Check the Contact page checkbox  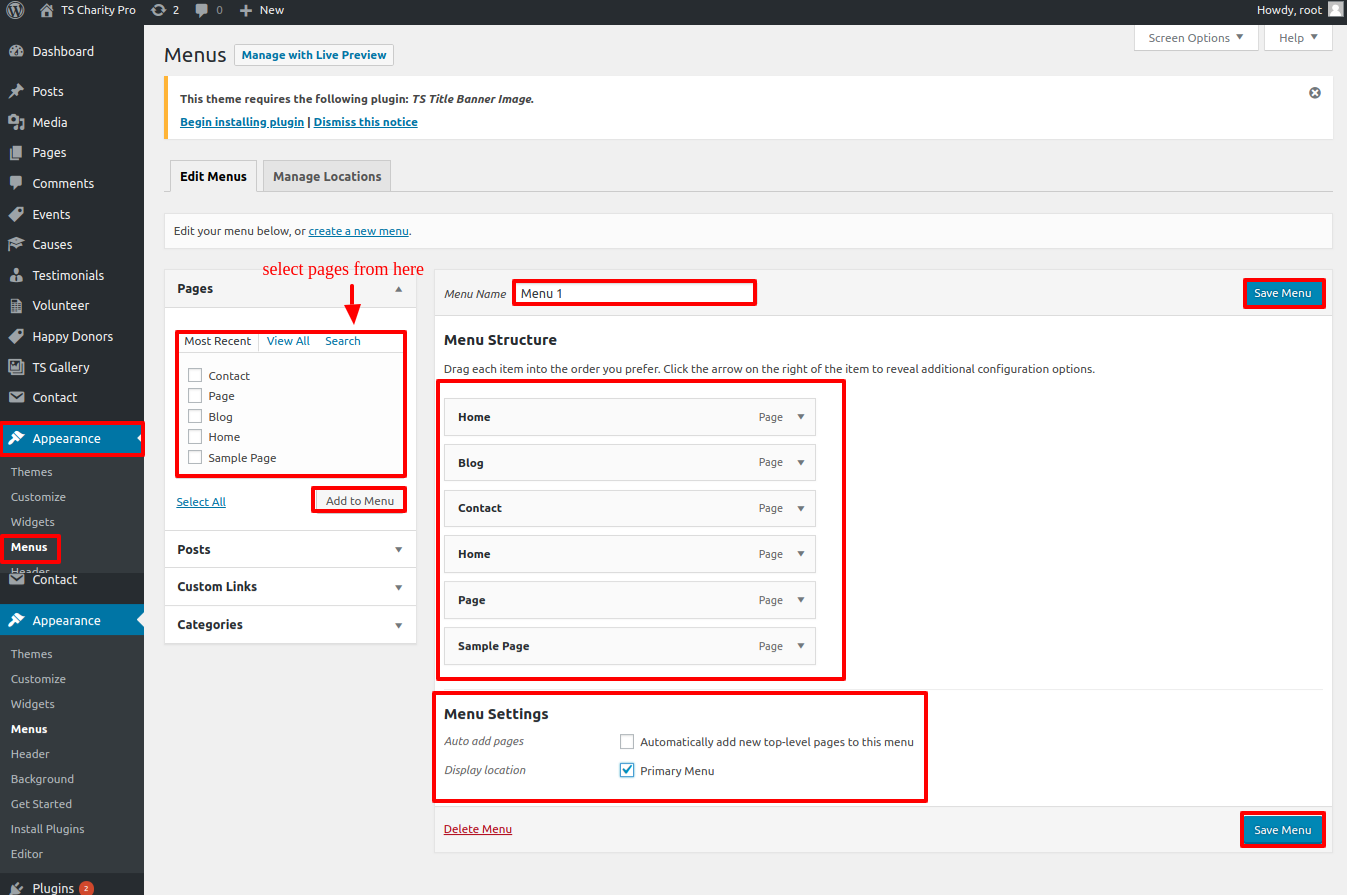pyautogui.click(x=195, y=376)
